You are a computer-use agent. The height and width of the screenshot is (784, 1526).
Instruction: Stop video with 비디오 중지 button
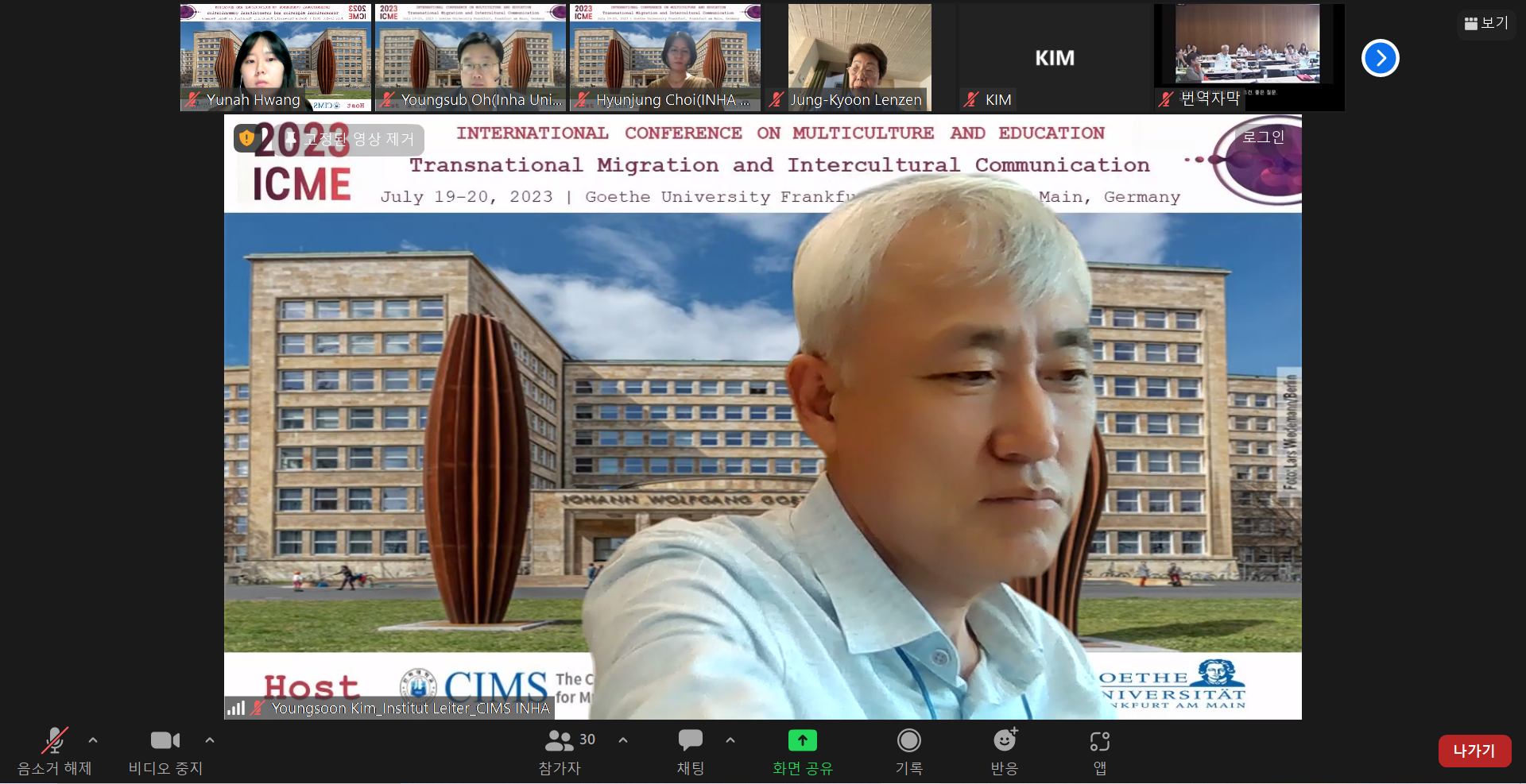click(165, 751)
